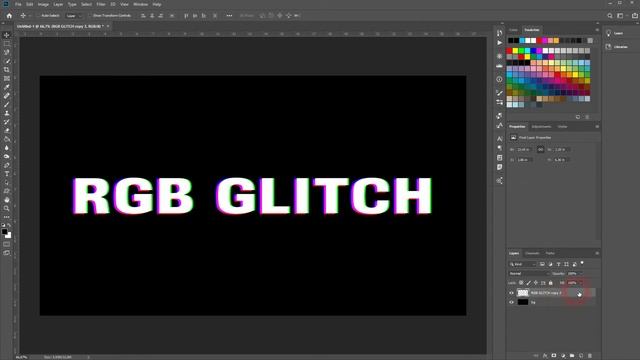The image size is (640, 360).
Task: Select the Gradient tool
Action: coord(7,139)
